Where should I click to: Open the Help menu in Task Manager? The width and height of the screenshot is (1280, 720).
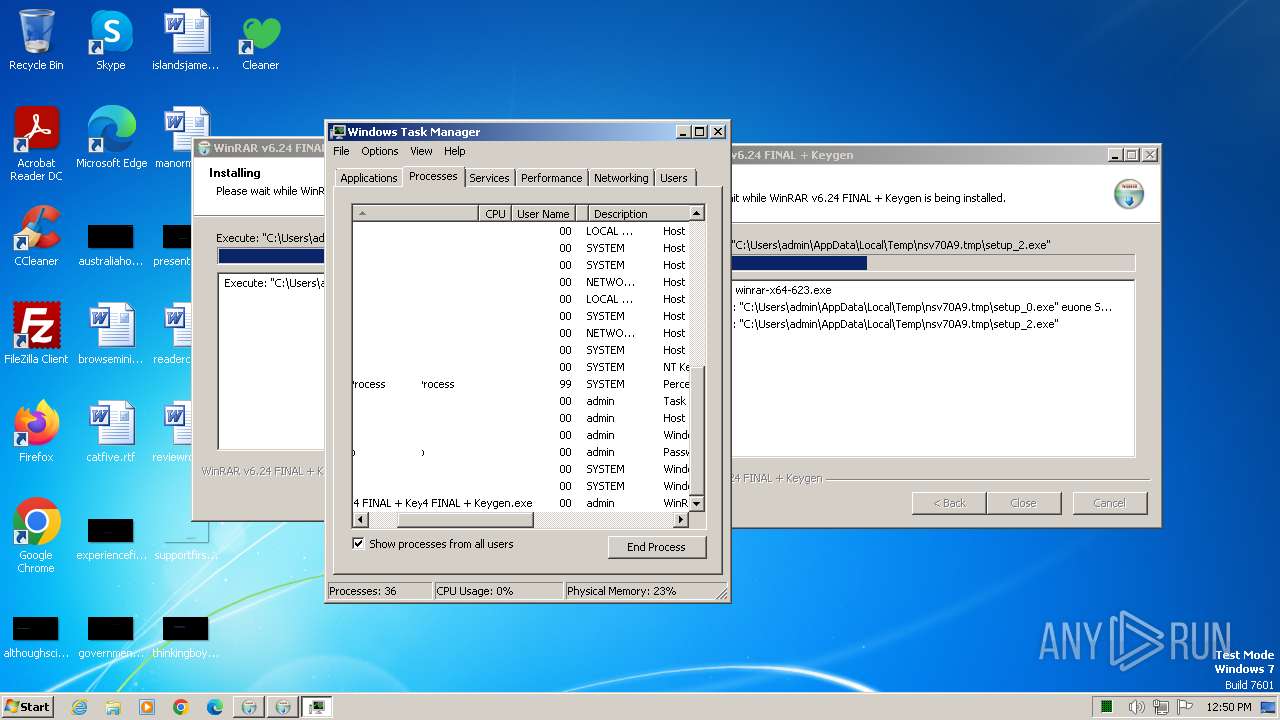tap(455, 151)
